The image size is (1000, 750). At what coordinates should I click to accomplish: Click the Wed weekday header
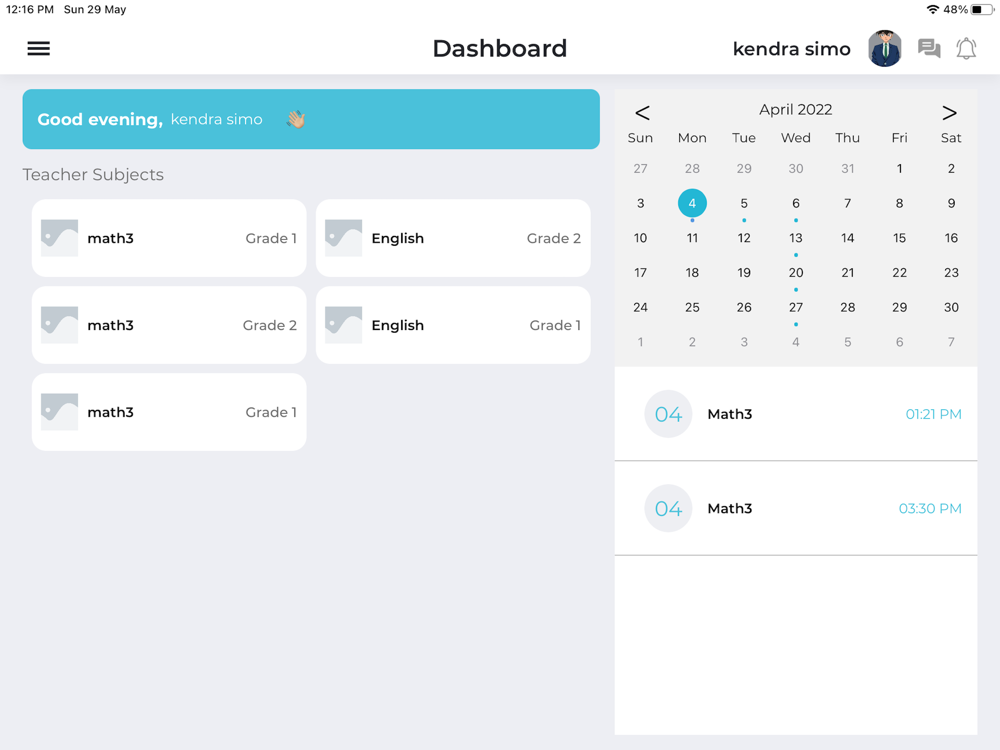[x=796, y=138]
